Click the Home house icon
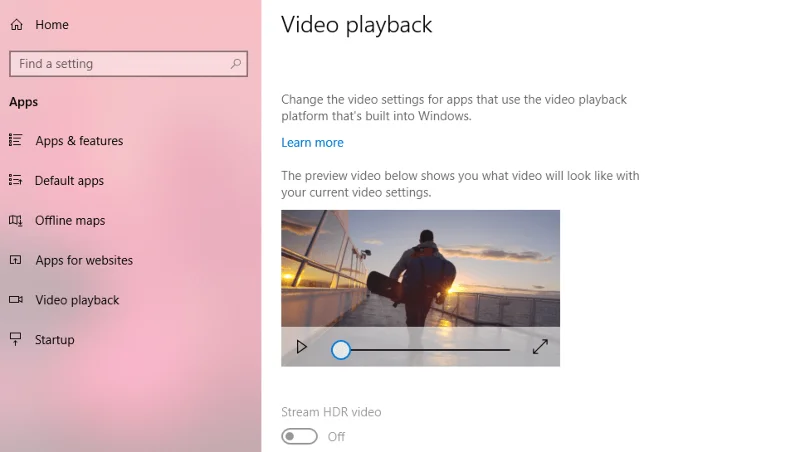Image resolution: width=800 pixels, height=452 pixels. pos(16,25)
